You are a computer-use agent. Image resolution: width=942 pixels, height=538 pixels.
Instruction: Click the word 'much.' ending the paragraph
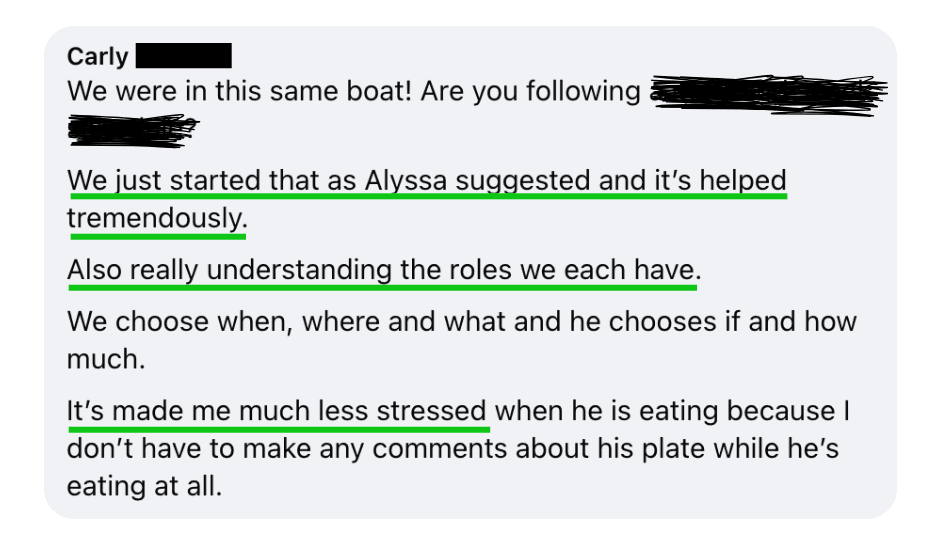(106, 359)
